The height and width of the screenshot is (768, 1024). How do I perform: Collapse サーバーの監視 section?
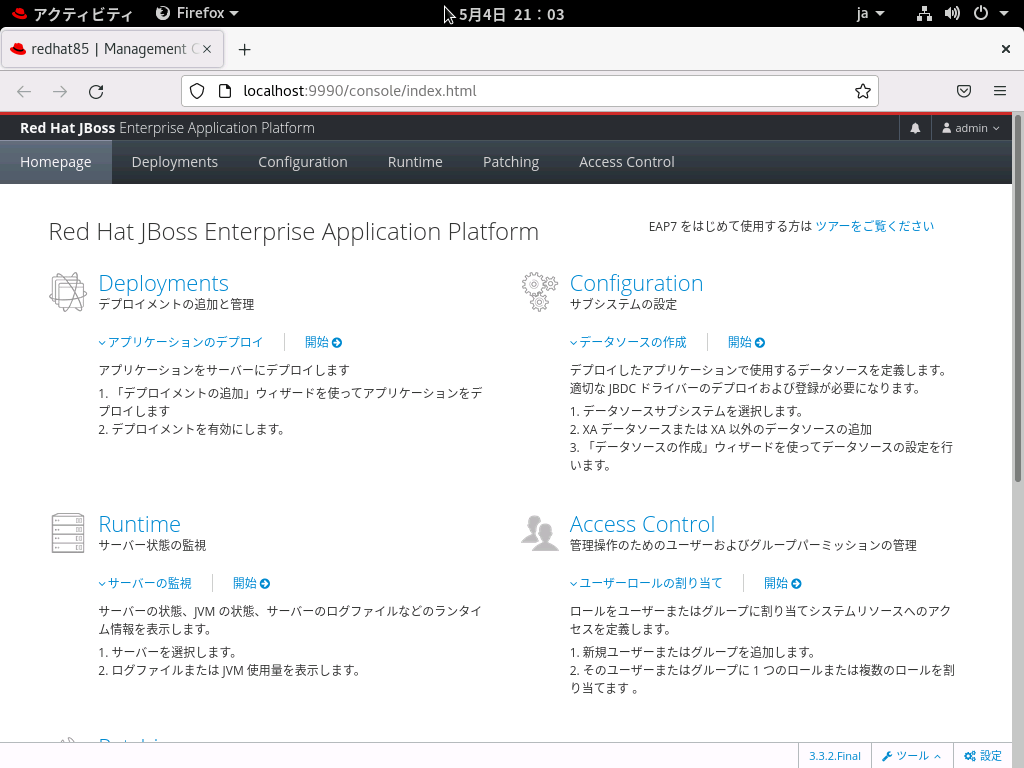point(145,583)
